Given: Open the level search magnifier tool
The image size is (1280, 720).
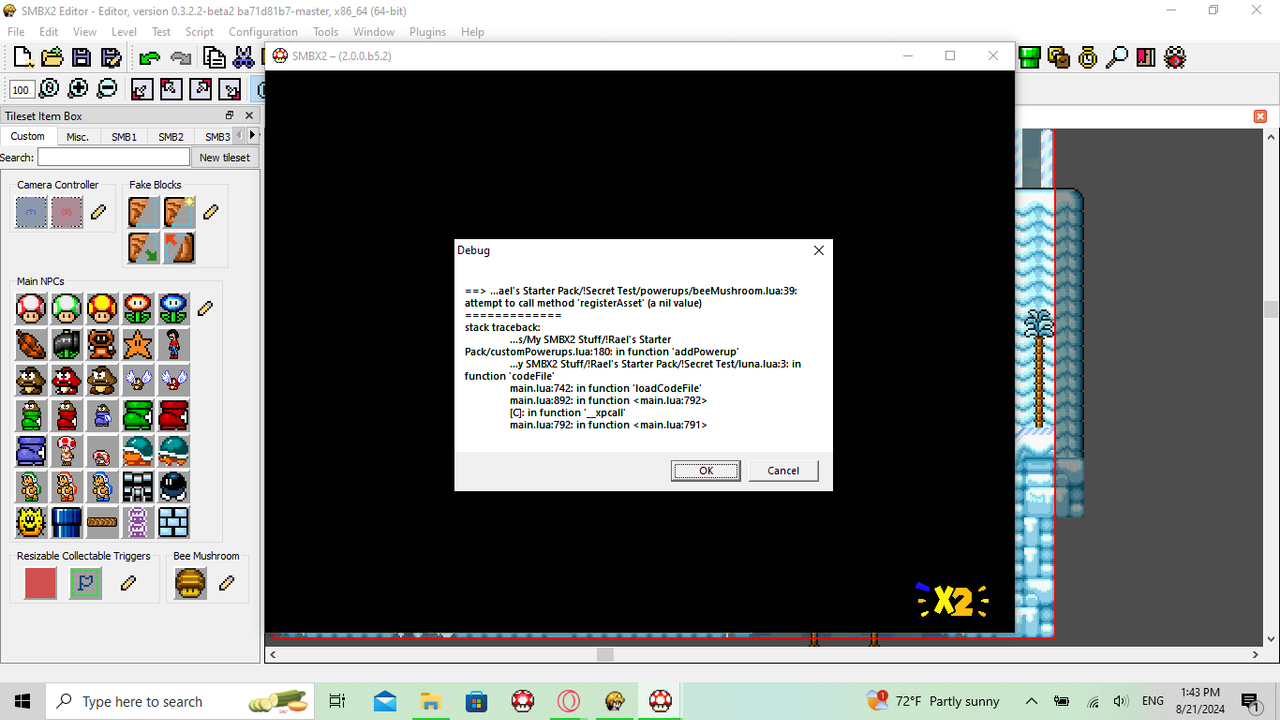Looking at the screenshot, I should [1117, 57].
